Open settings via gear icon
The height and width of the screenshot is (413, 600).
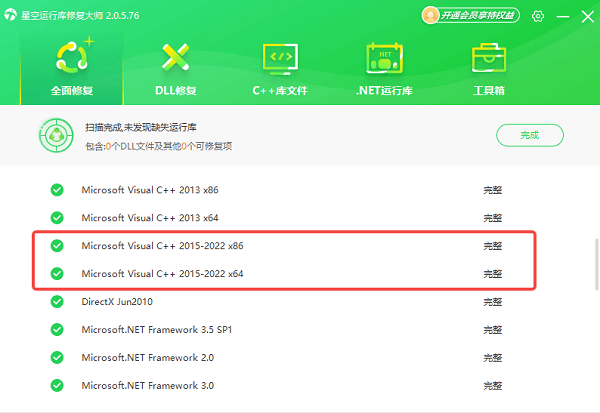(538, 16)
